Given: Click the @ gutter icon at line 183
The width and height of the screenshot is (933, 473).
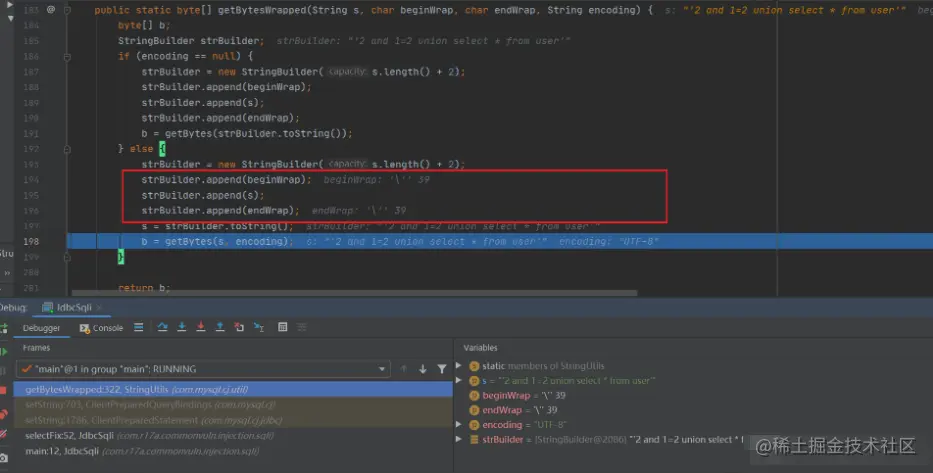Looking at the screenshot, I should [x=51, y=10].
